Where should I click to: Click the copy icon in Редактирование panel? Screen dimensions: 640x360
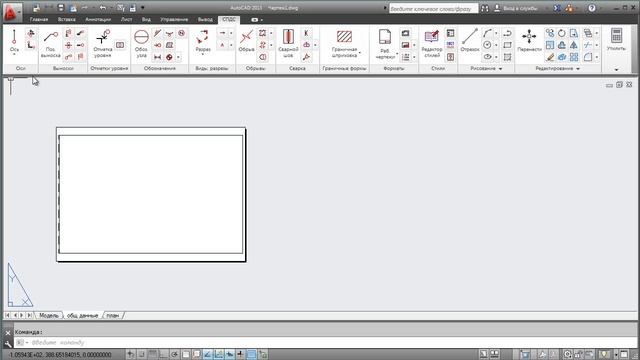point(550,33)
